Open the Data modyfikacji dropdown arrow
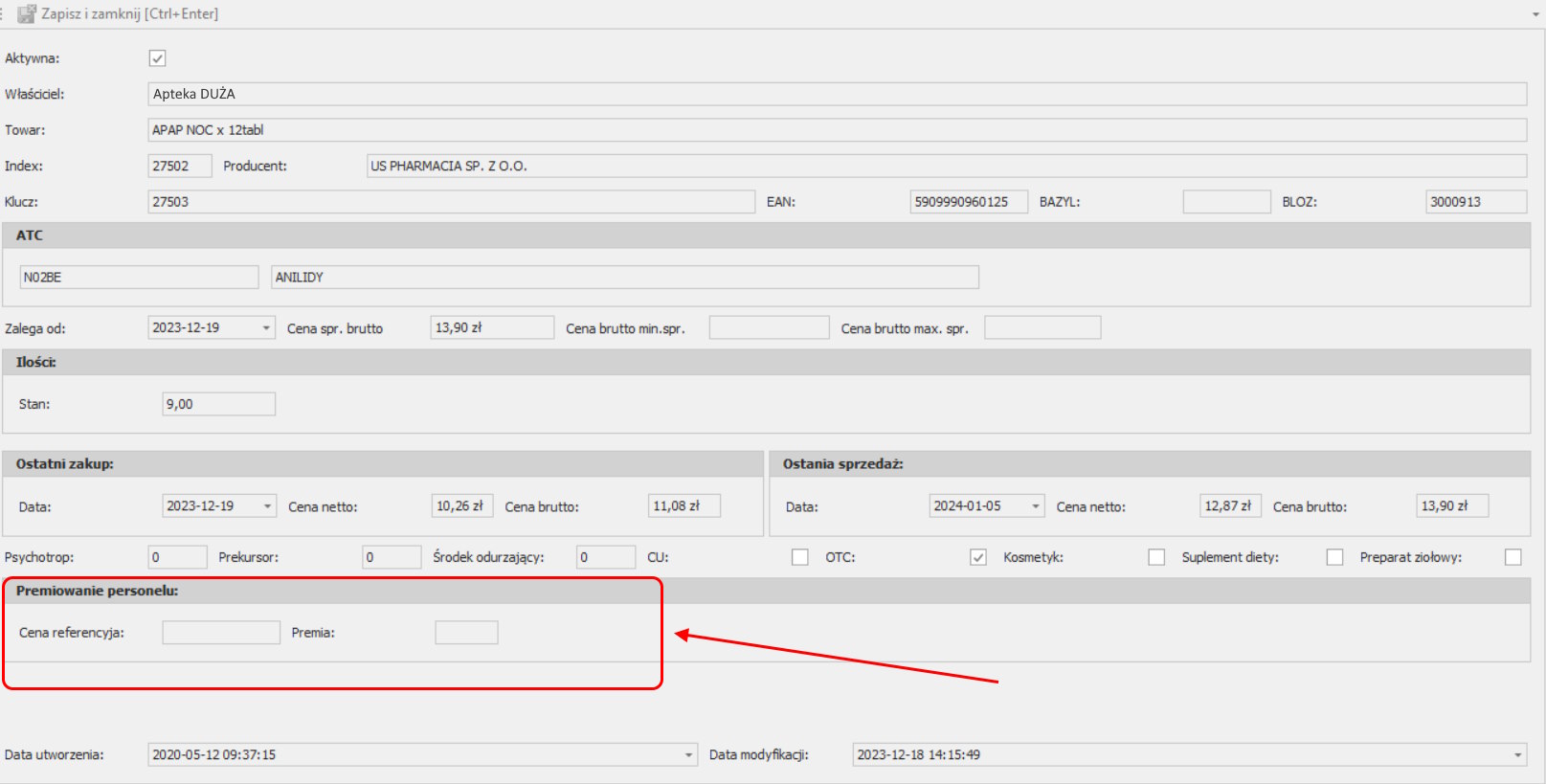The image size is (1546, 784). click(1517, 755)
